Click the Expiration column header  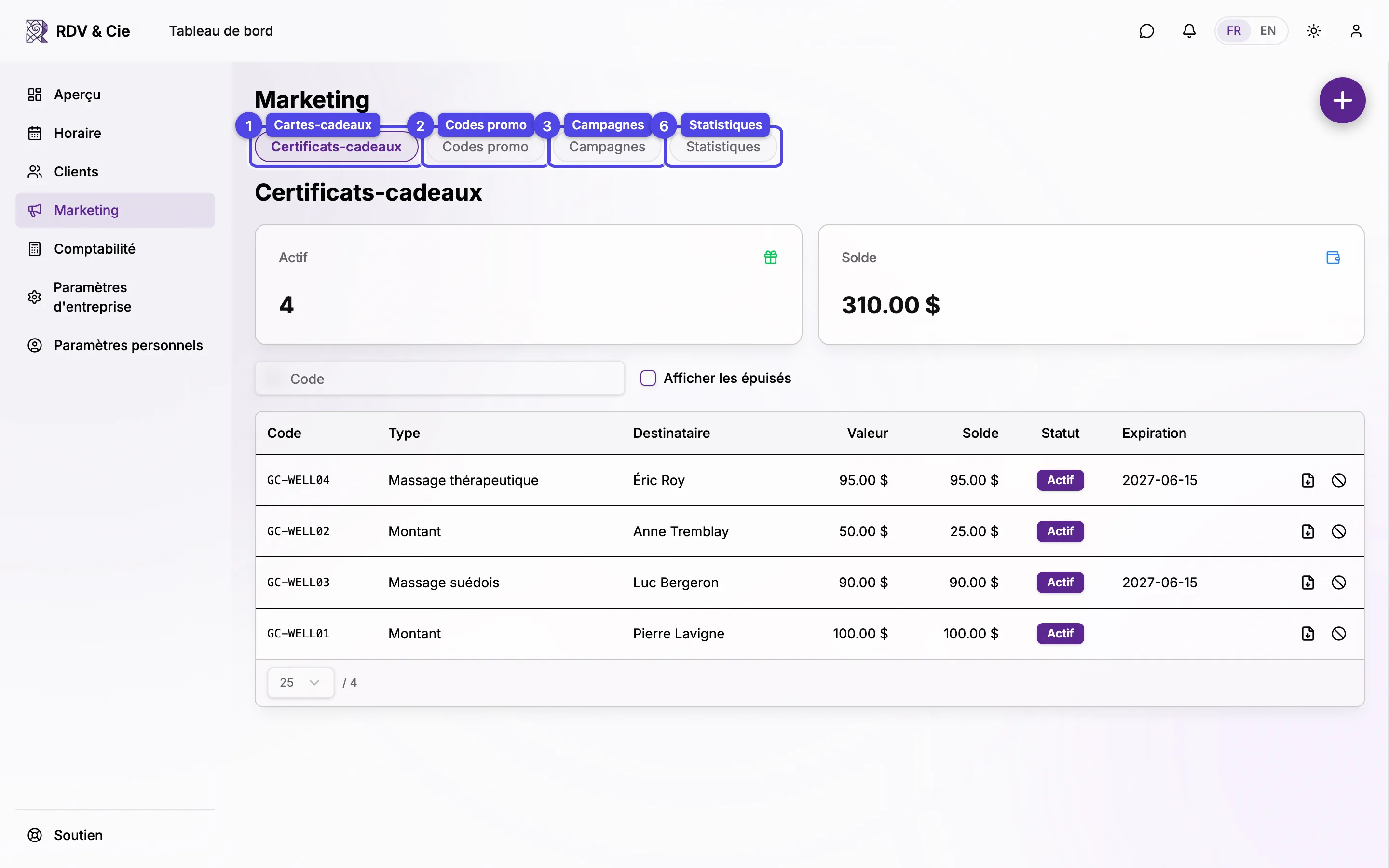1154,434
